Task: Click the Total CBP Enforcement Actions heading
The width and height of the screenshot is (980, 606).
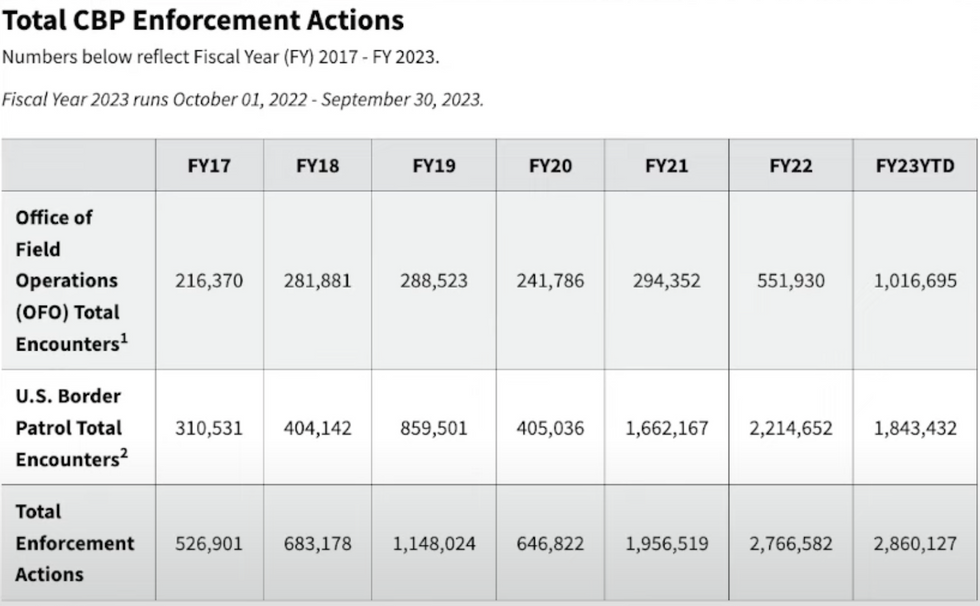Action: click(x=203, y=20)
